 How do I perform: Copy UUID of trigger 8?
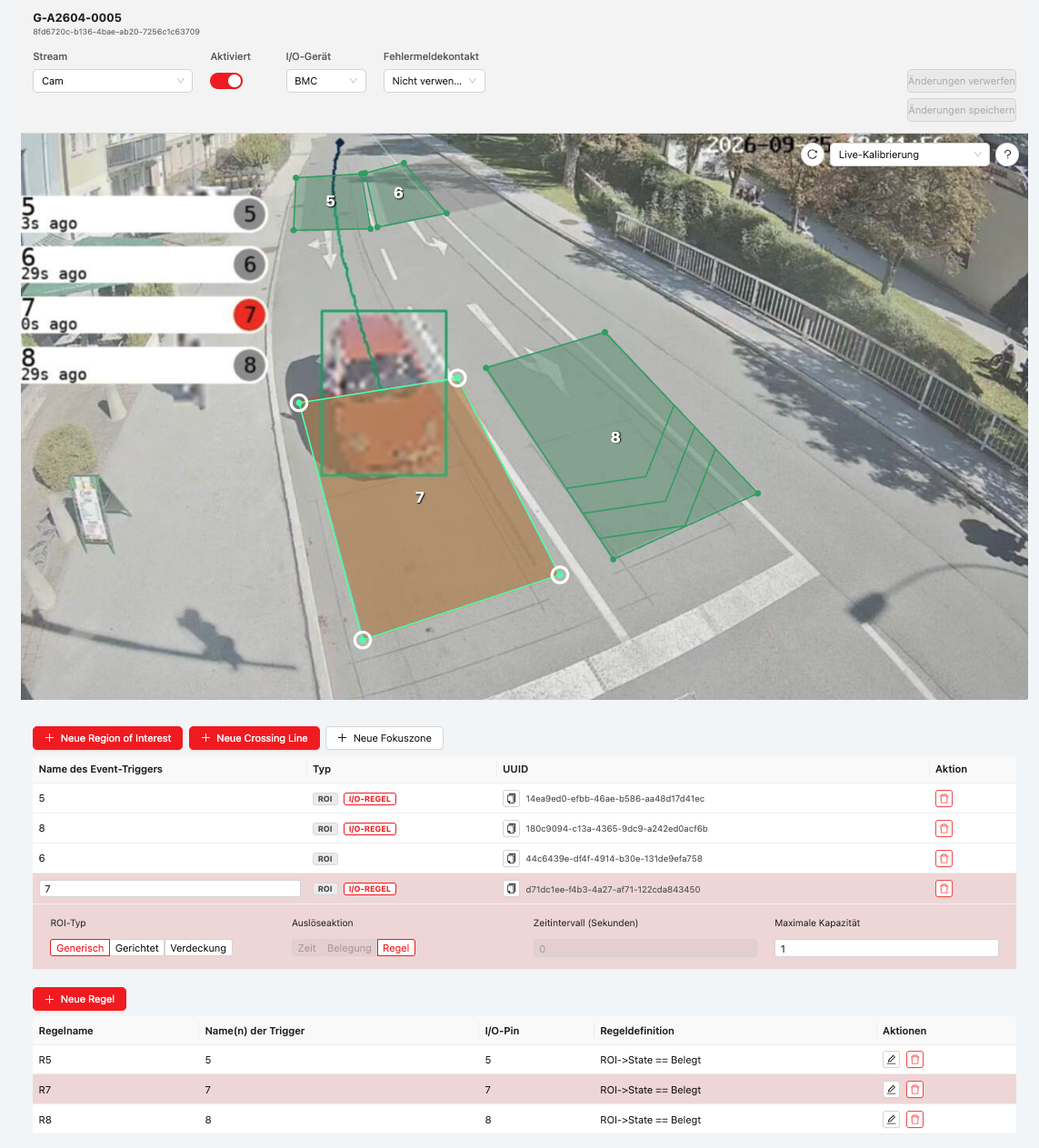(x=512, y=829)
